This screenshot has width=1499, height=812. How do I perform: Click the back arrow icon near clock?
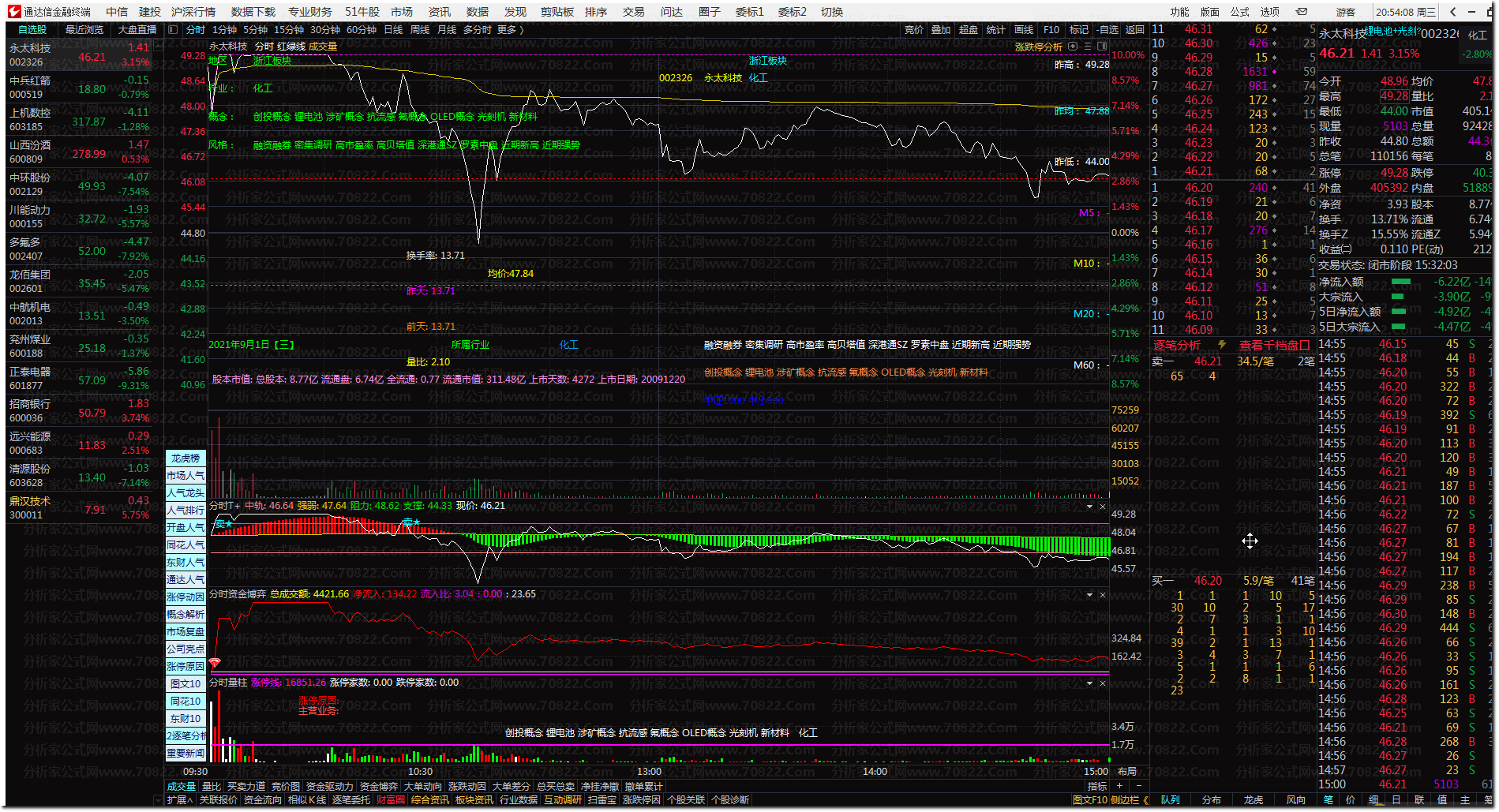point(1453,12)
